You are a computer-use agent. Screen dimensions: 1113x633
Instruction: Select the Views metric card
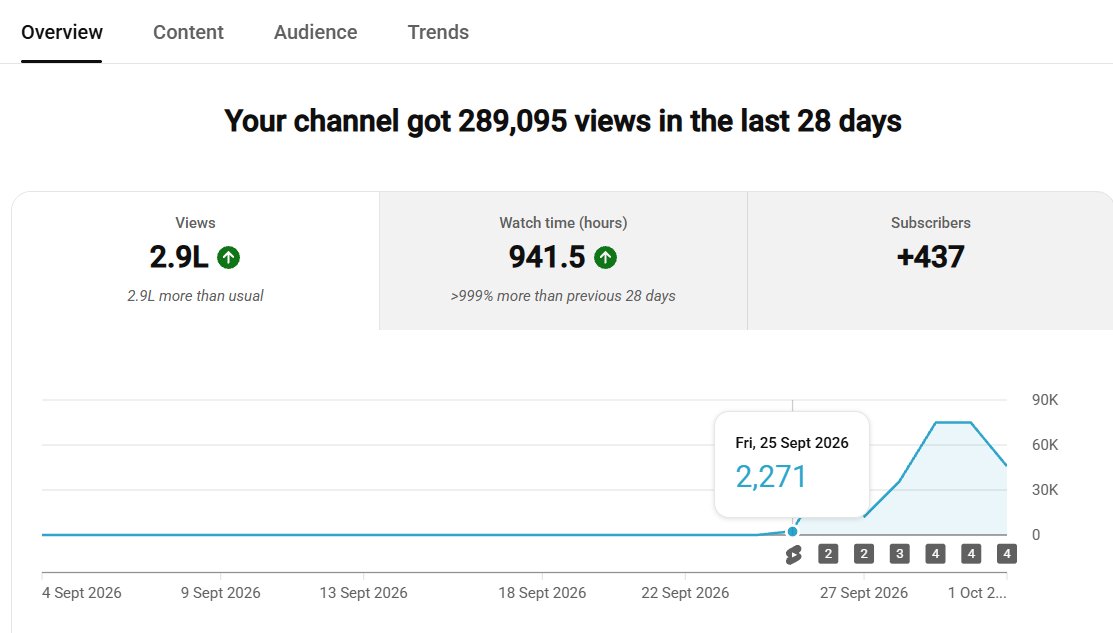195,260
